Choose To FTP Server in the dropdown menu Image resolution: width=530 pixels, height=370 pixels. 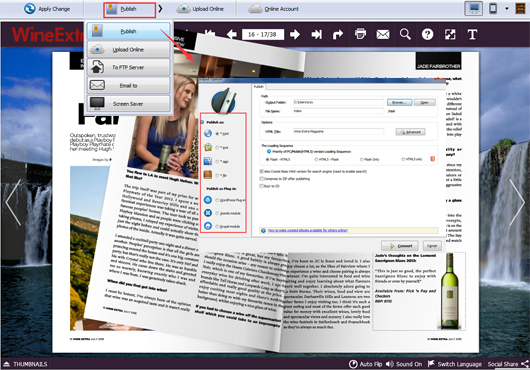128,68
